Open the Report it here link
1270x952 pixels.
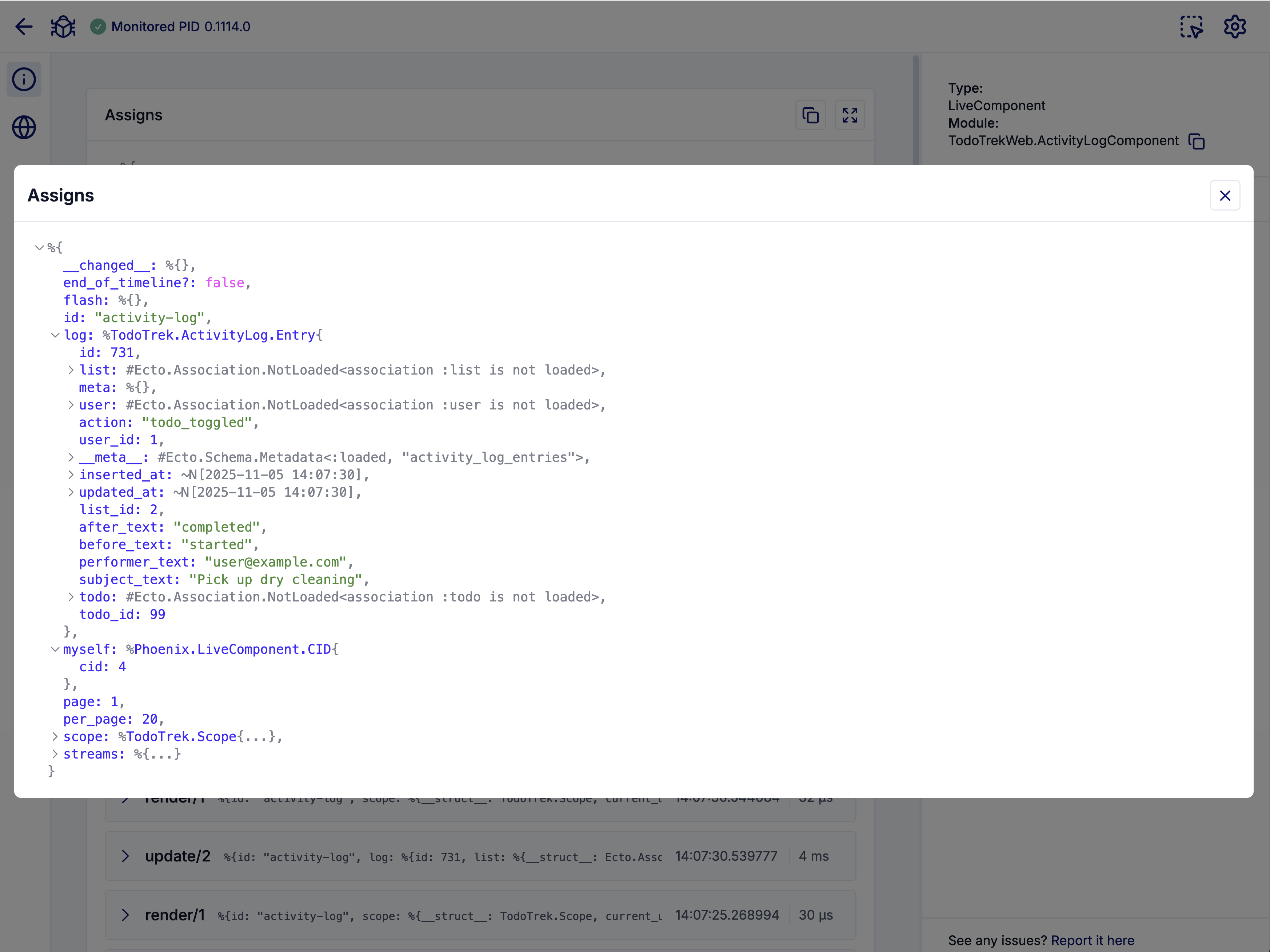[1093, 940]
